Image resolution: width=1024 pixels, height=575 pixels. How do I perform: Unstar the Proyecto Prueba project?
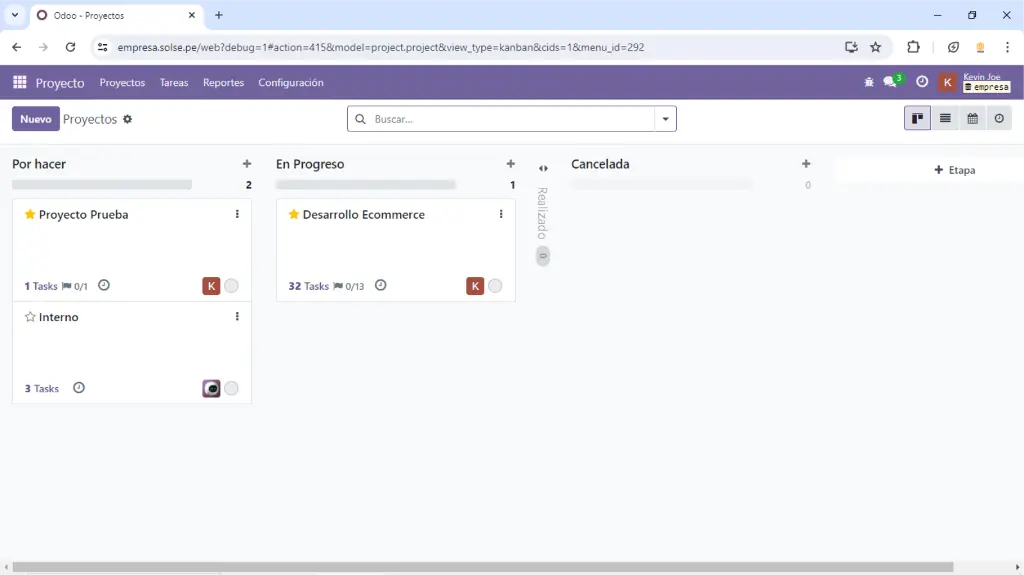(30, 215)
